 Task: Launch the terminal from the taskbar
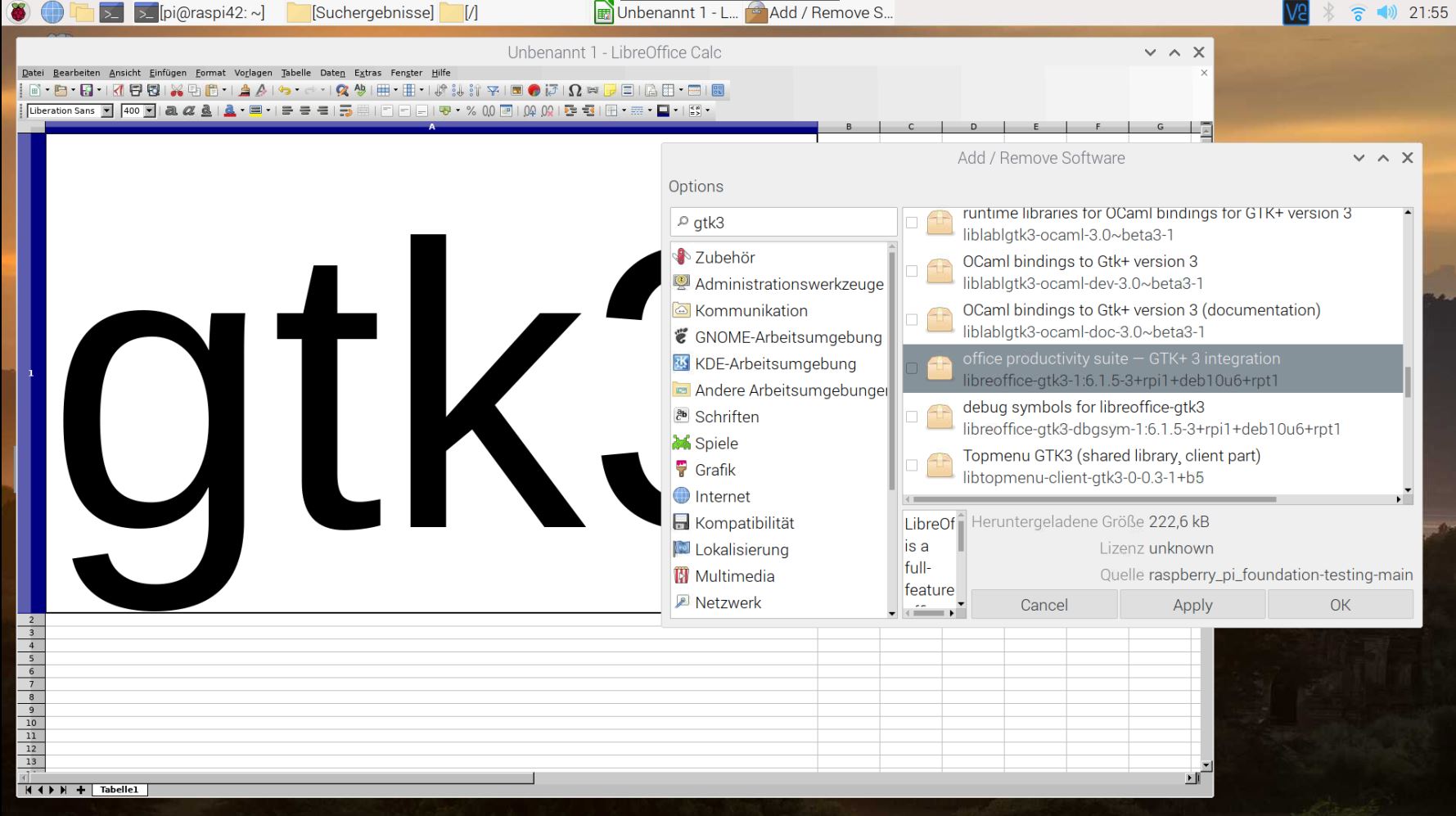tap(111, 12)
